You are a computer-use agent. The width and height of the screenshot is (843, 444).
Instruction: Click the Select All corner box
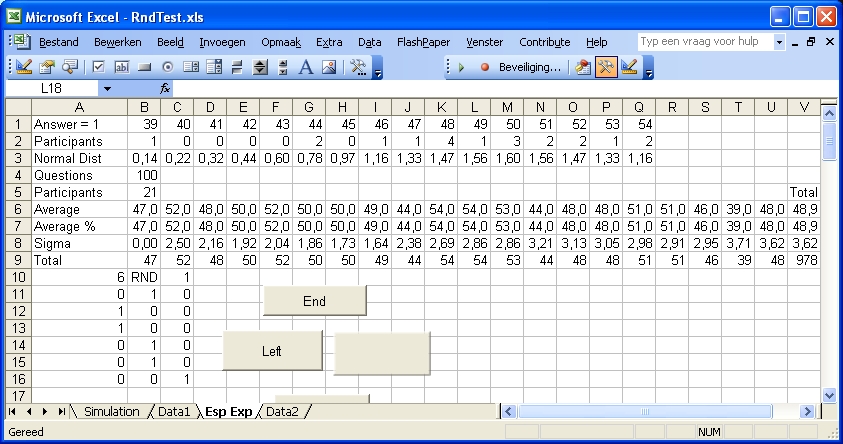click(x=18, y=107)
